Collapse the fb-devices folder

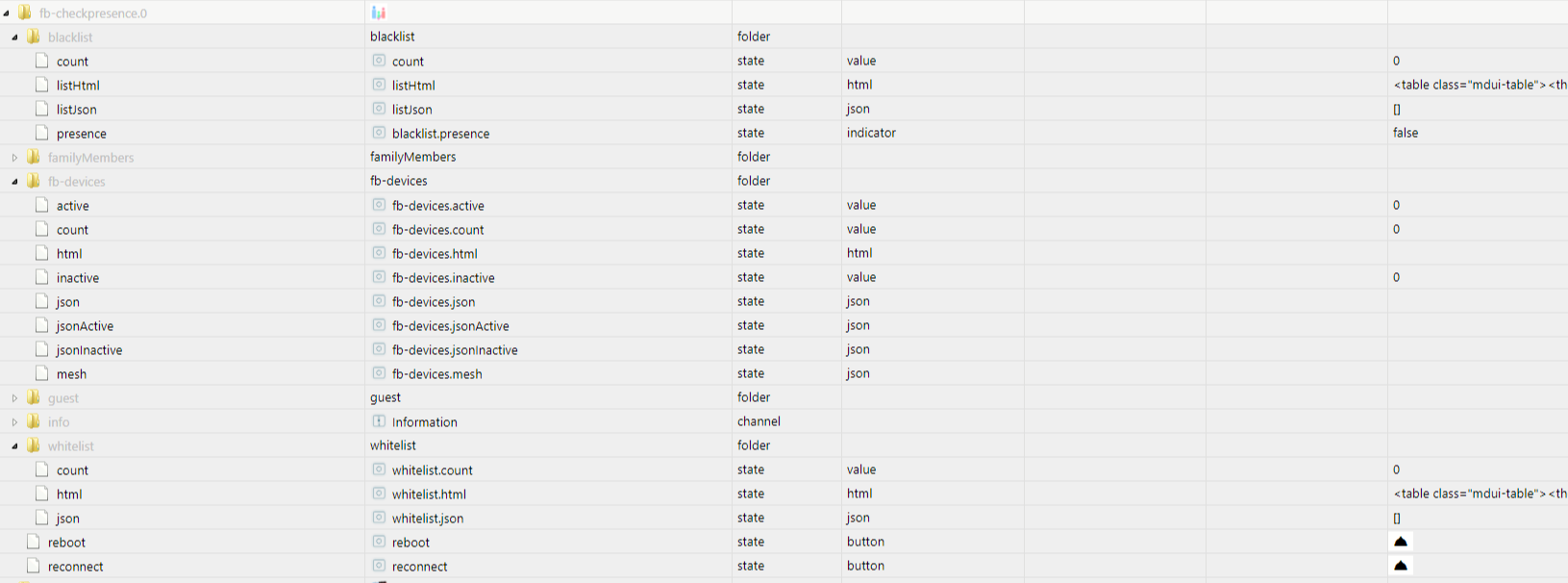pyautogui.click(x=14, y=182)
